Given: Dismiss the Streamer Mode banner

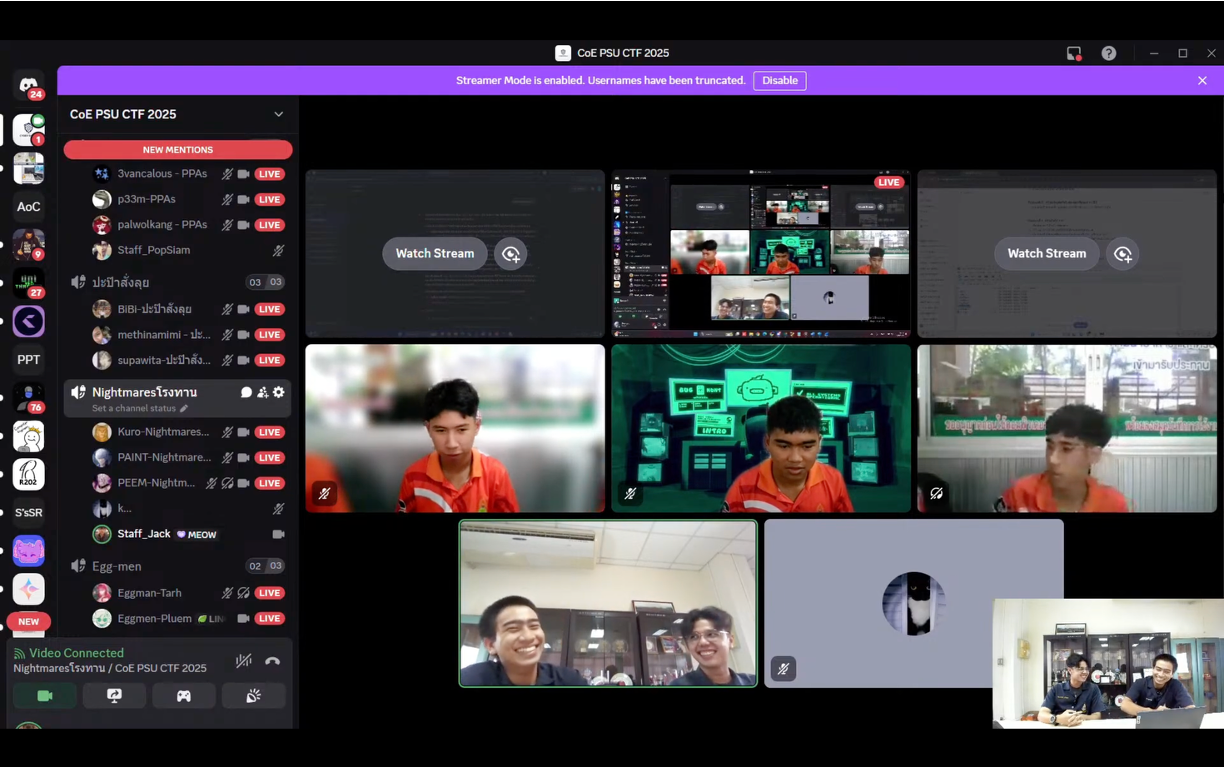Looking at the screenshot, I should 1202,80.
